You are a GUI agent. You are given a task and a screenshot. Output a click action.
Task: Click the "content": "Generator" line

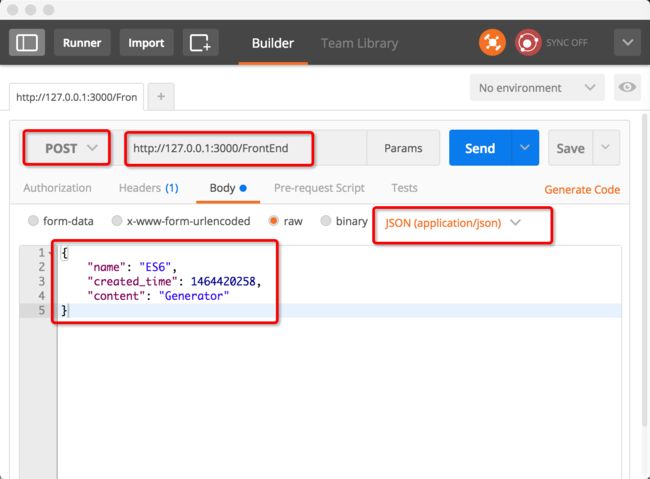(158, 296)
